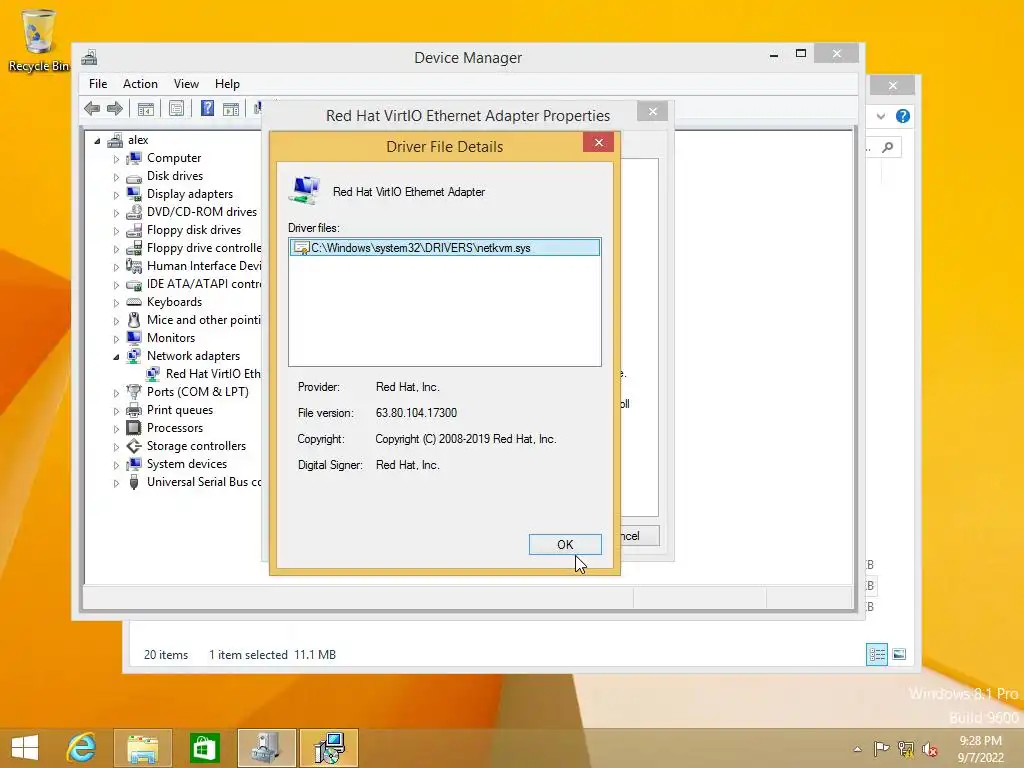Open File Explorer from the taskbar
1024x768 pixels.
[143, 748]
